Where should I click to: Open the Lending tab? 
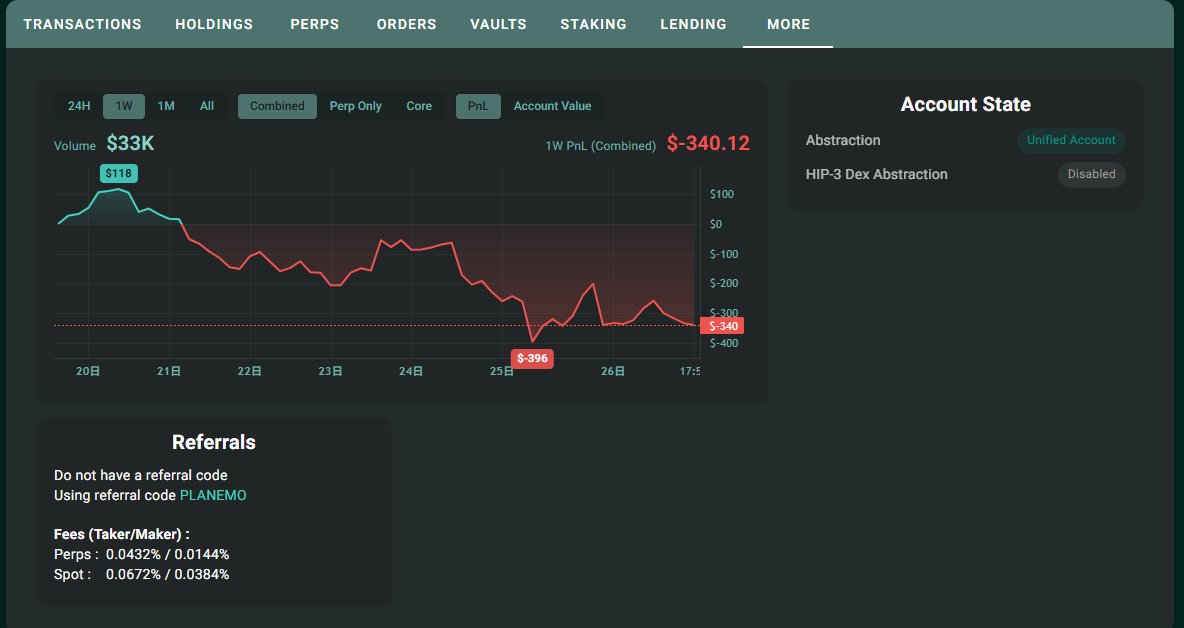[x=693, y=24]
